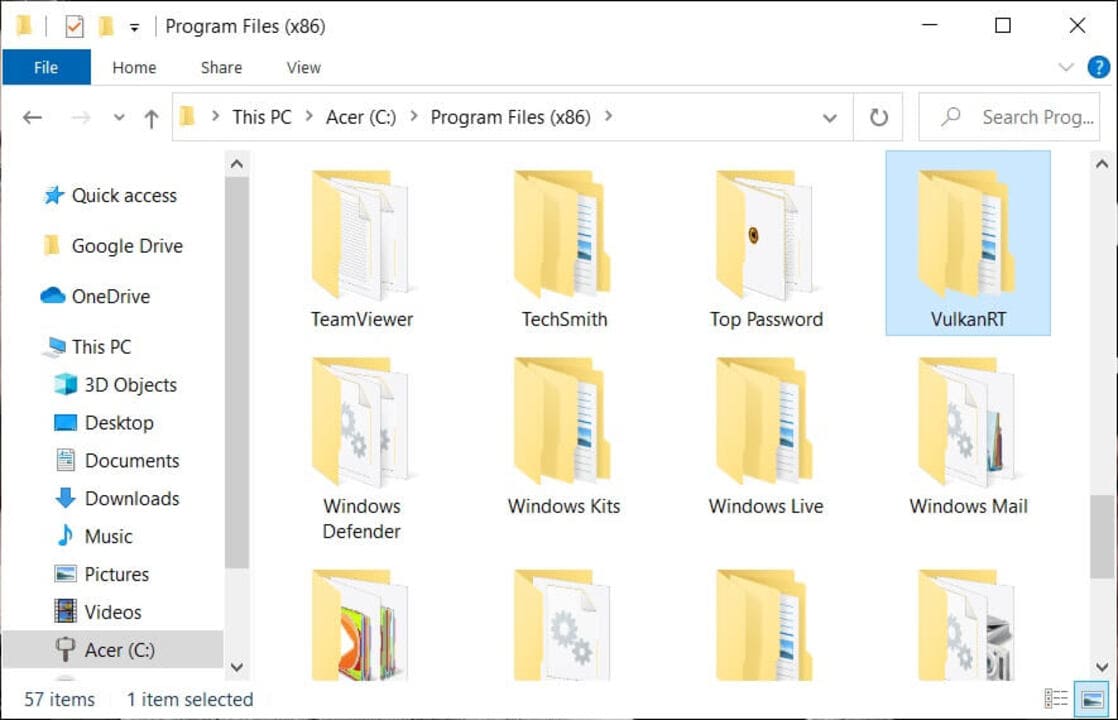Open Pictures in navigation pane

[x=102, y=574]
